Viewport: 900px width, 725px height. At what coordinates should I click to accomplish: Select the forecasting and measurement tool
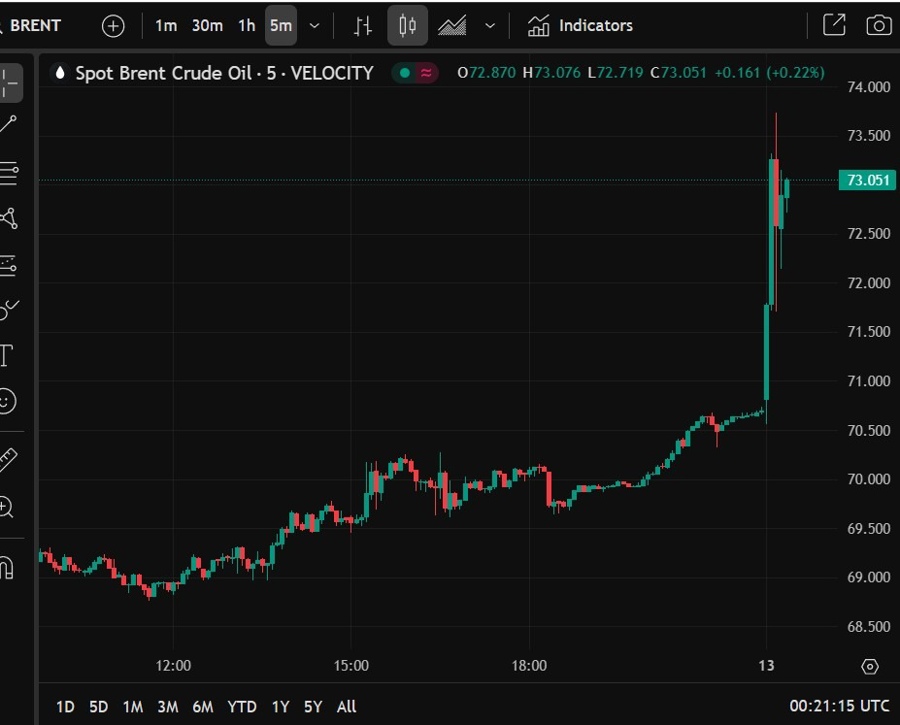coord(9,266)
